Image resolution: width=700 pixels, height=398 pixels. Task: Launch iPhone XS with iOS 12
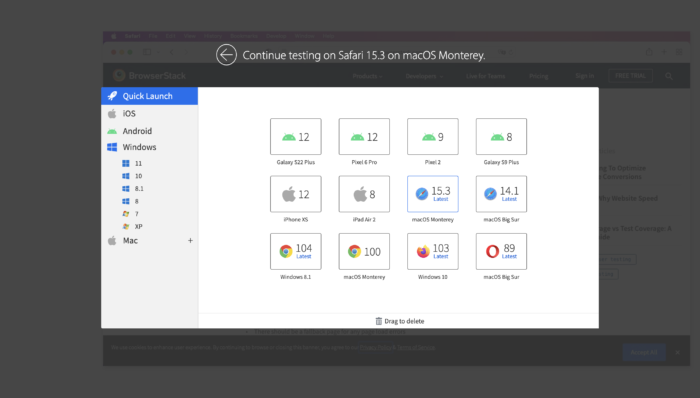(296, 194)
